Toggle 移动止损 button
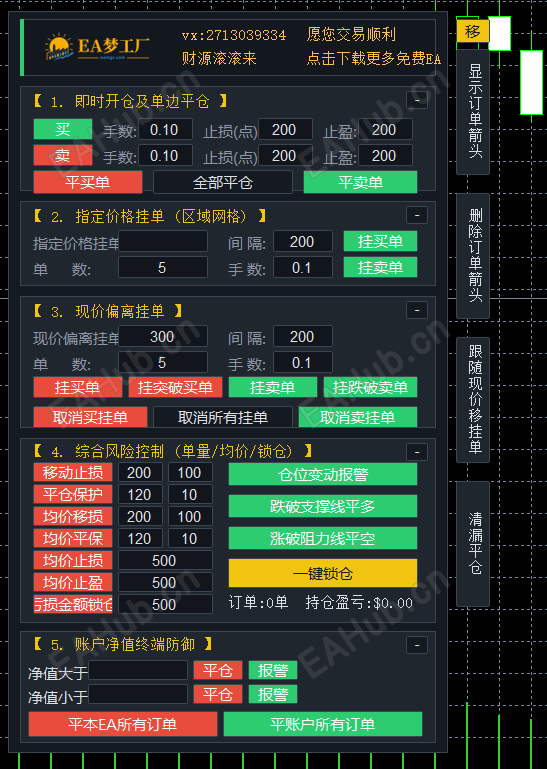The width and height of the screenshot is (547, 769). (73, 472)
